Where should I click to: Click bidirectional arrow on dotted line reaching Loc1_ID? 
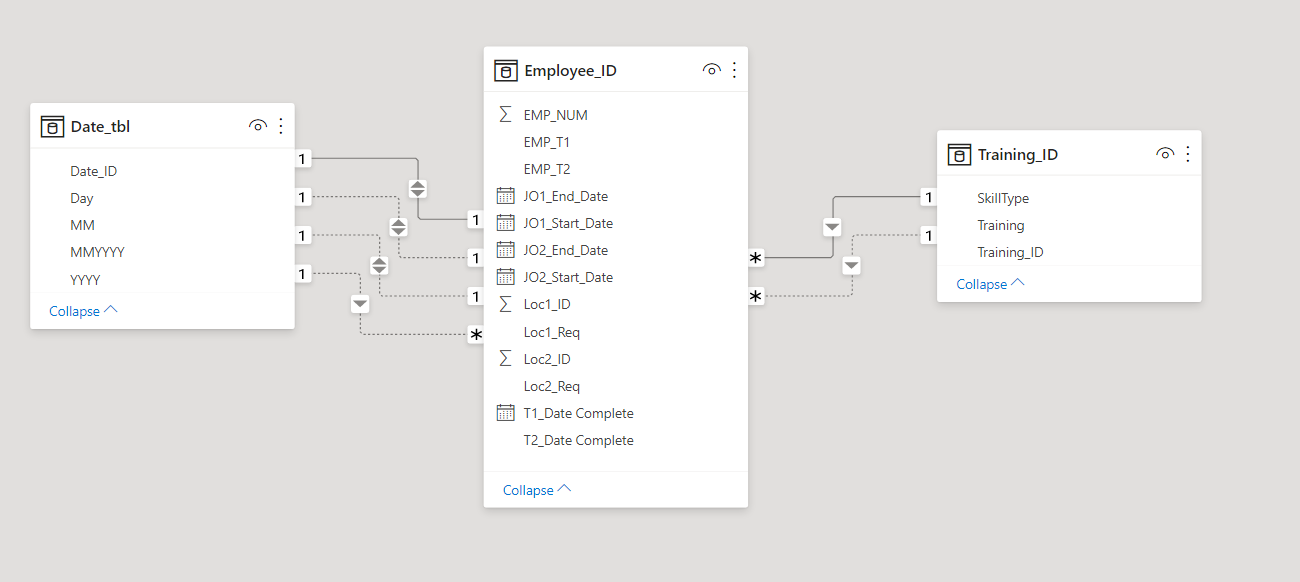coord(379,266)
